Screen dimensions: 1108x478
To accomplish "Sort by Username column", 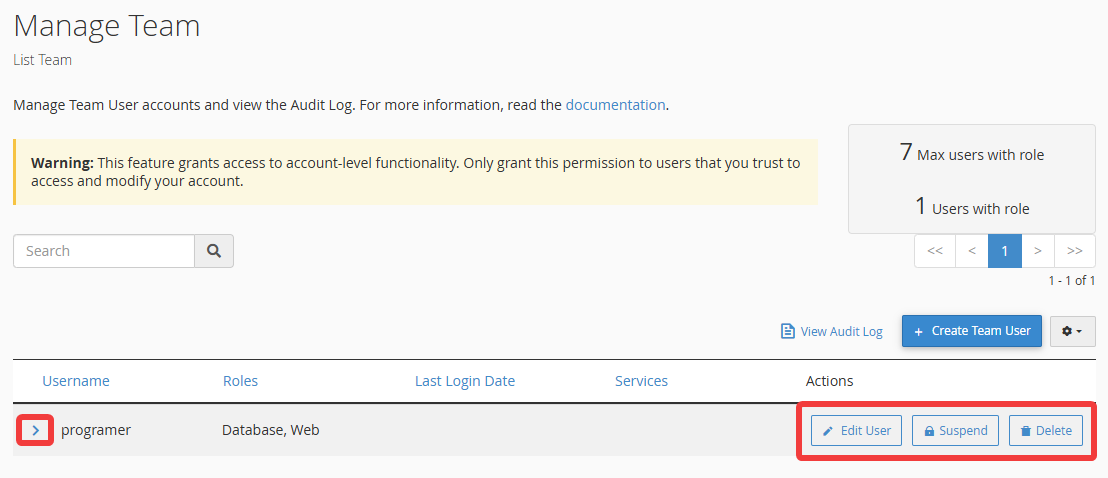I will click(x=76, y=381).
